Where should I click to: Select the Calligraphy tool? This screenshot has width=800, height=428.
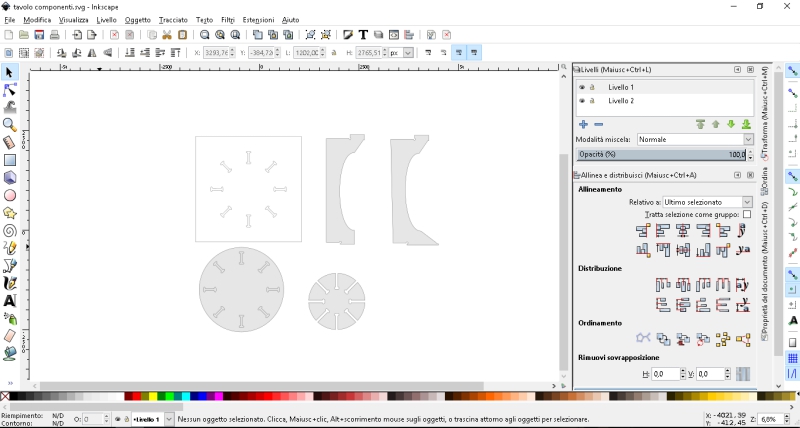pyautogui.click(x=9, y=283)
